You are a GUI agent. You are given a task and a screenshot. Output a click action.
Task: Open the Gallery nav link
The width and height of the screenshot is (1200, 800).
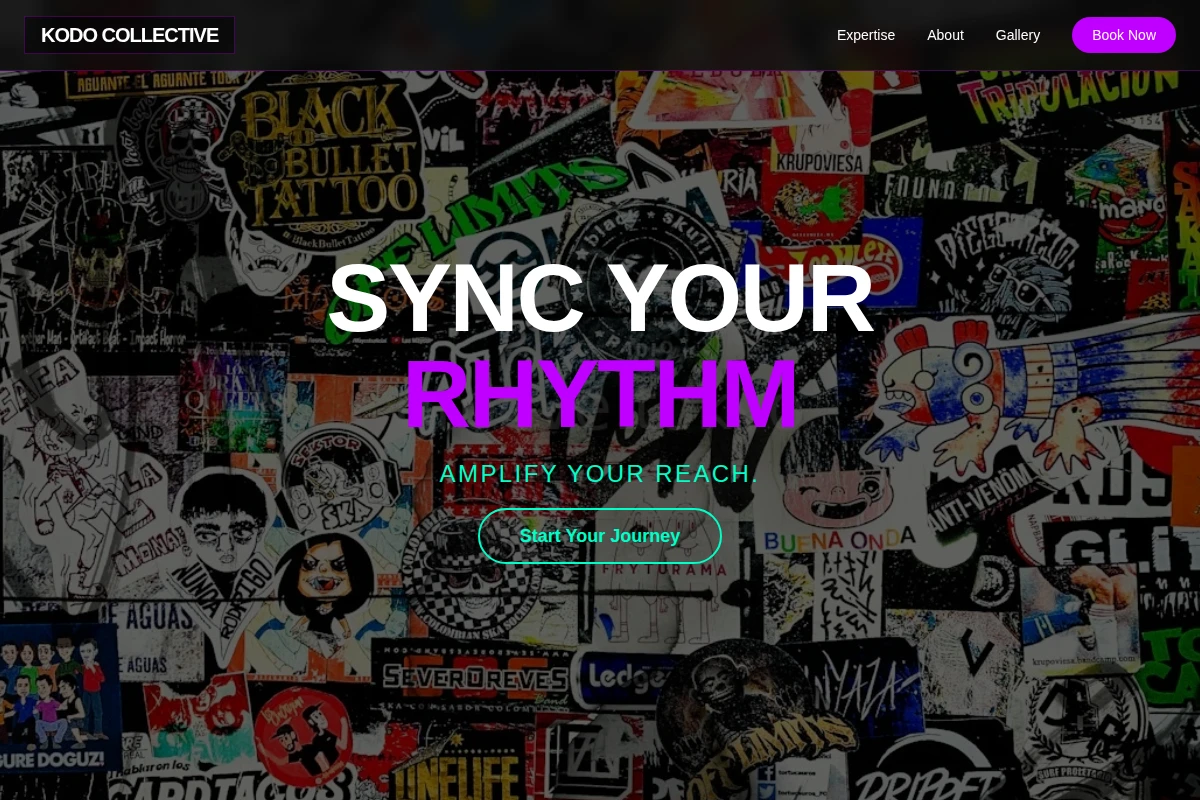(1018, 35)
